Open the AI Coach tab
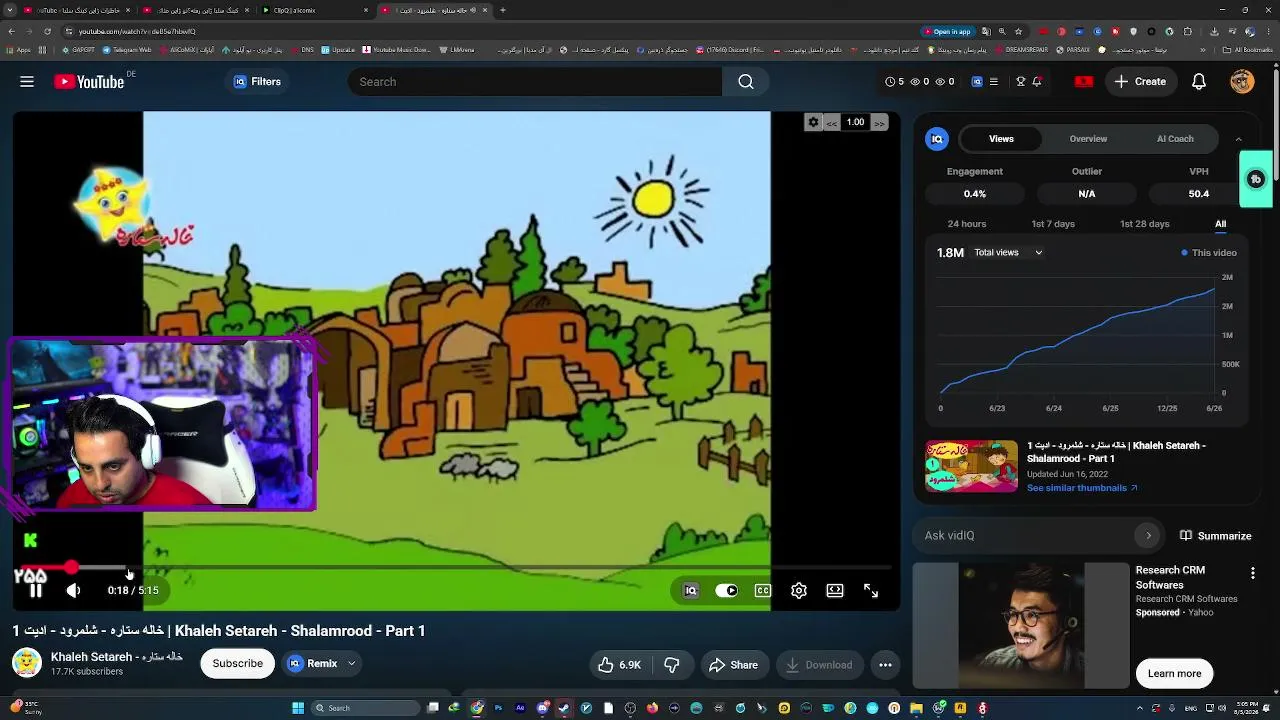Viewport: 1280px width, 720px height. click(1175, 139)
